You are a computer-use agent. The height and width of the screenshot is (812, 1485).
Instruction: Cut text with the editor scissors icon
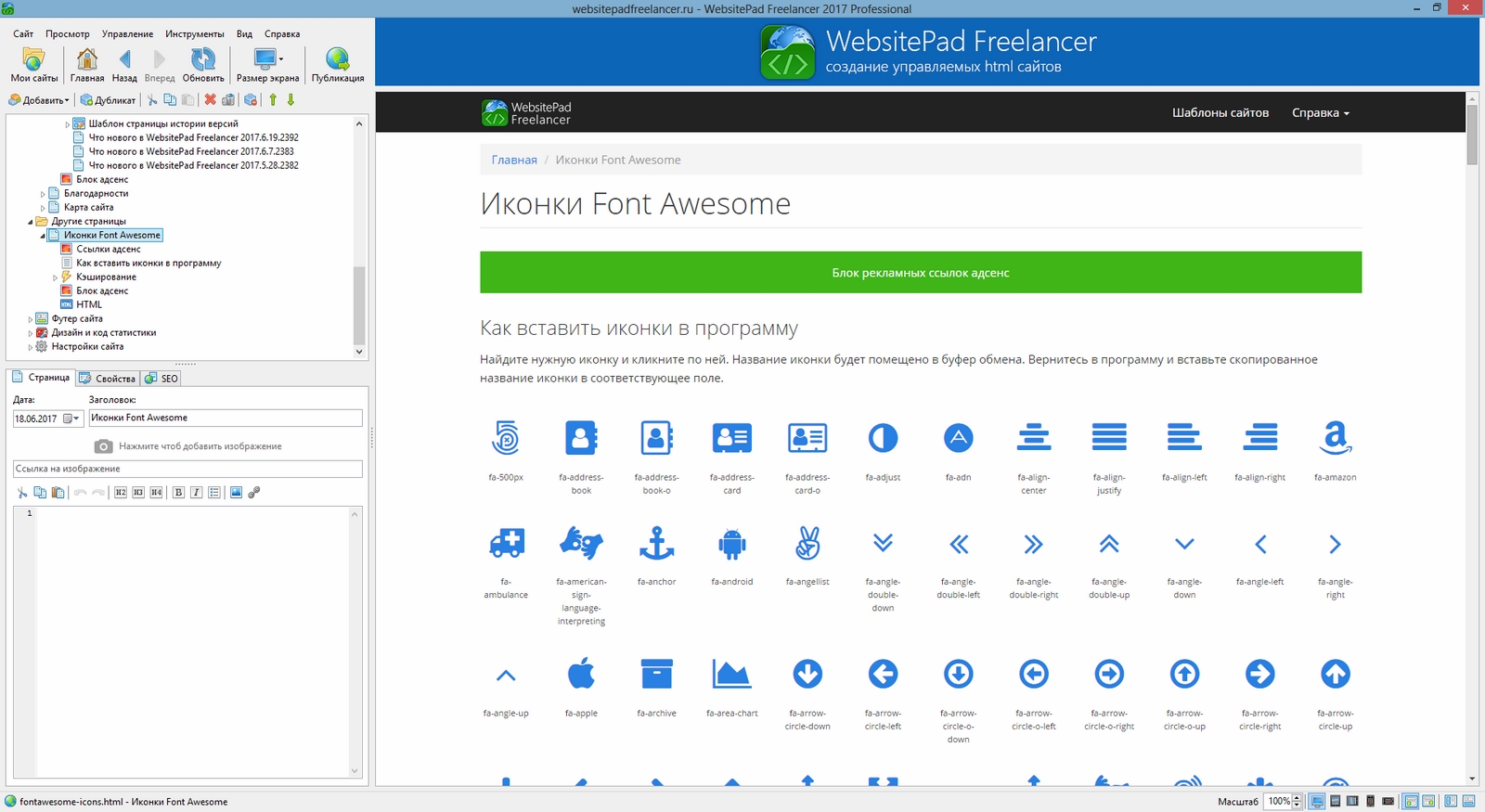[22, 493]
